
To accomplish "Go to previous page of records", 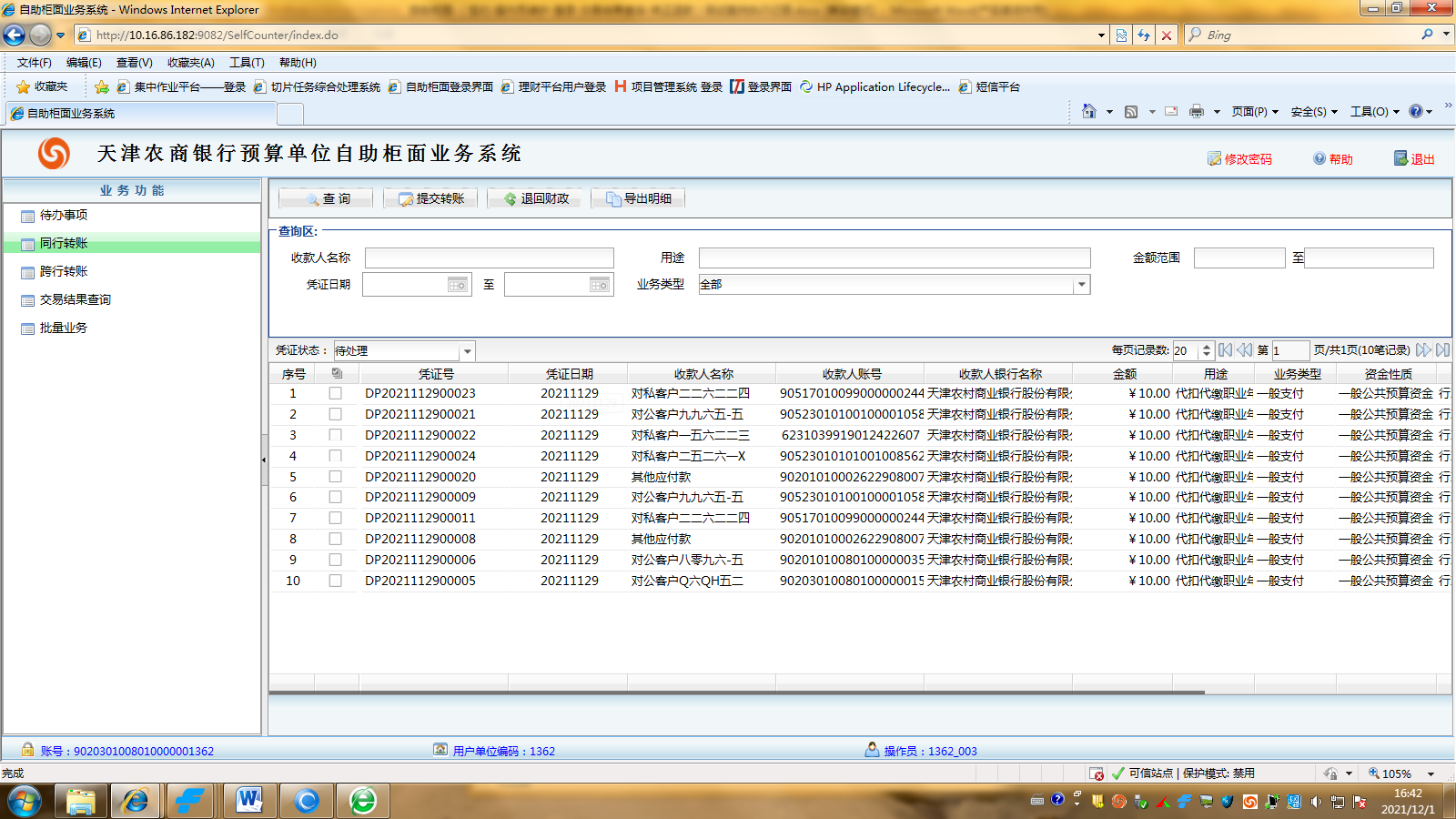I will [x=1244, y=350].
